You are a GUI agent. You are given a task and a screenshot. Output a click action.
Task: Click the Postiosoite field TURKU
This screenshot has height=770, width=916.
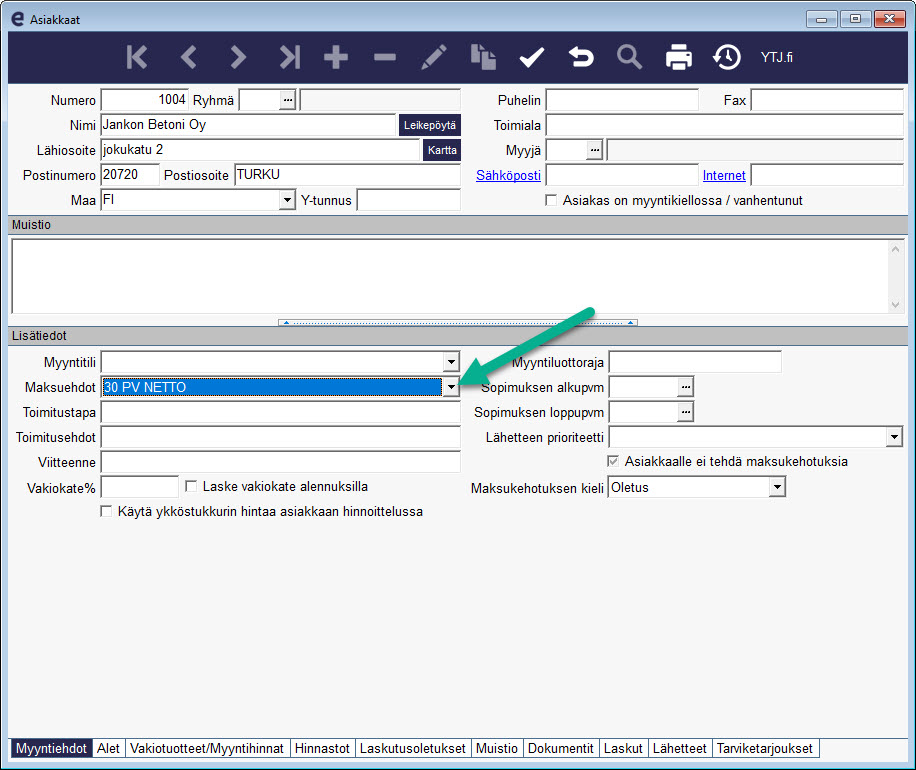[x=348, y=175]
